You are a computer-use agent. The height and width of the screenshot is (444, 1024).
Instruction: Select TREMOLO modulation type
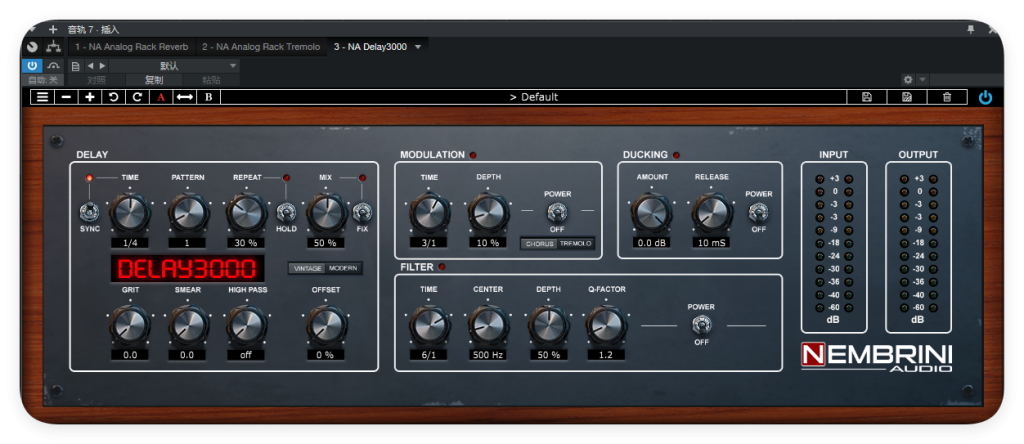[x=575, y=244]
